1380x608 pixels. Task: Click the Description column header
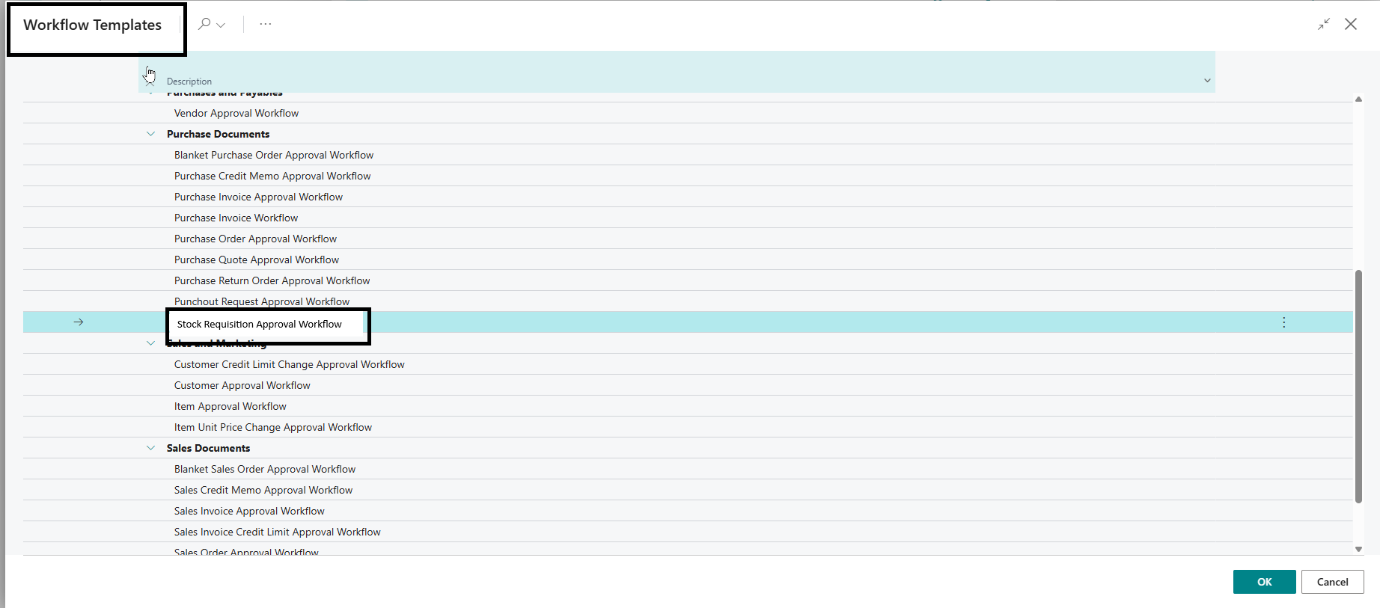tap(189, 81)
